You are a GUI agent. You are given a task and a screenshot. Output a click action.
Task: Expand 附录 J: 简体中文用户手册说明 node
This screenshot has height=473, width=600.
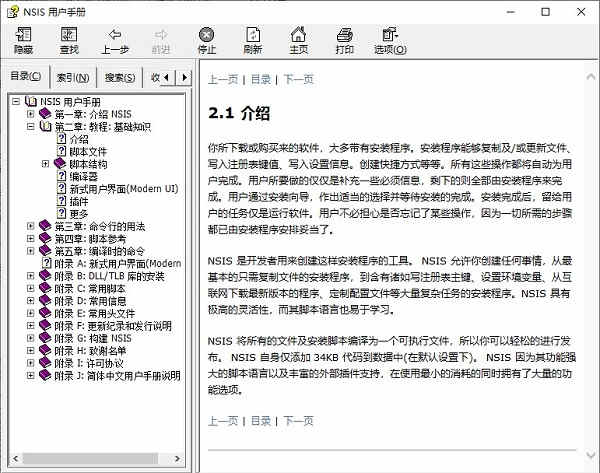pos(31,375)
